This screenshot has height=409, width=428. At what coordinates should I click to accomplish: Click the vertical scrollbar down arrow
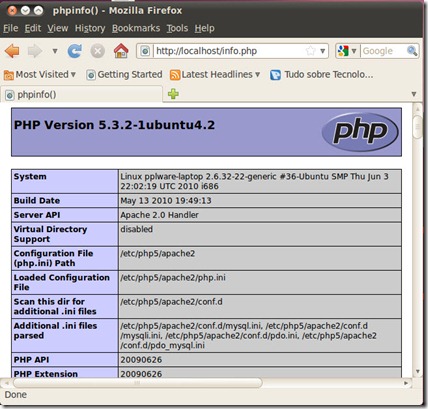417,371
